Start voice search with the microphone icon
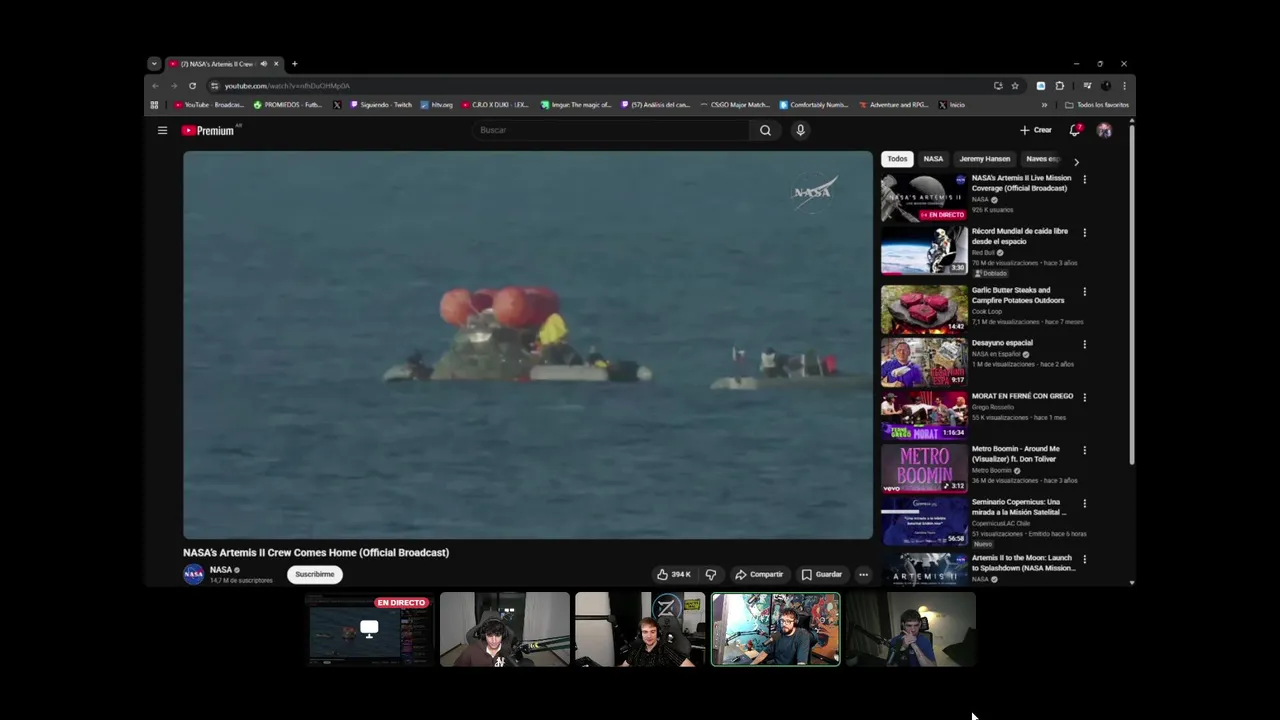Viewport: 1280px width, 720px height. point(800,130)
